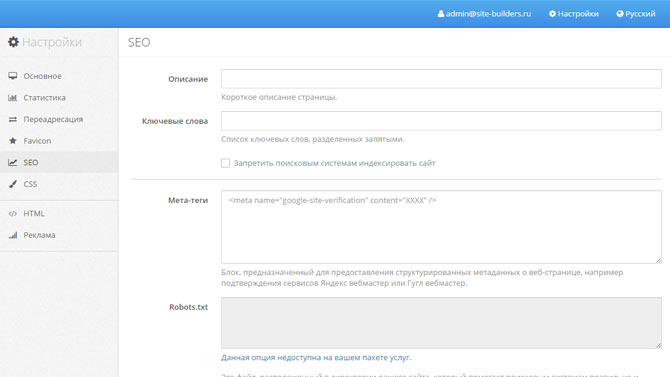The width and height of the screenshot is (670, 377).
Task: Click the gear icon in top bar
Action: point(552,14)
